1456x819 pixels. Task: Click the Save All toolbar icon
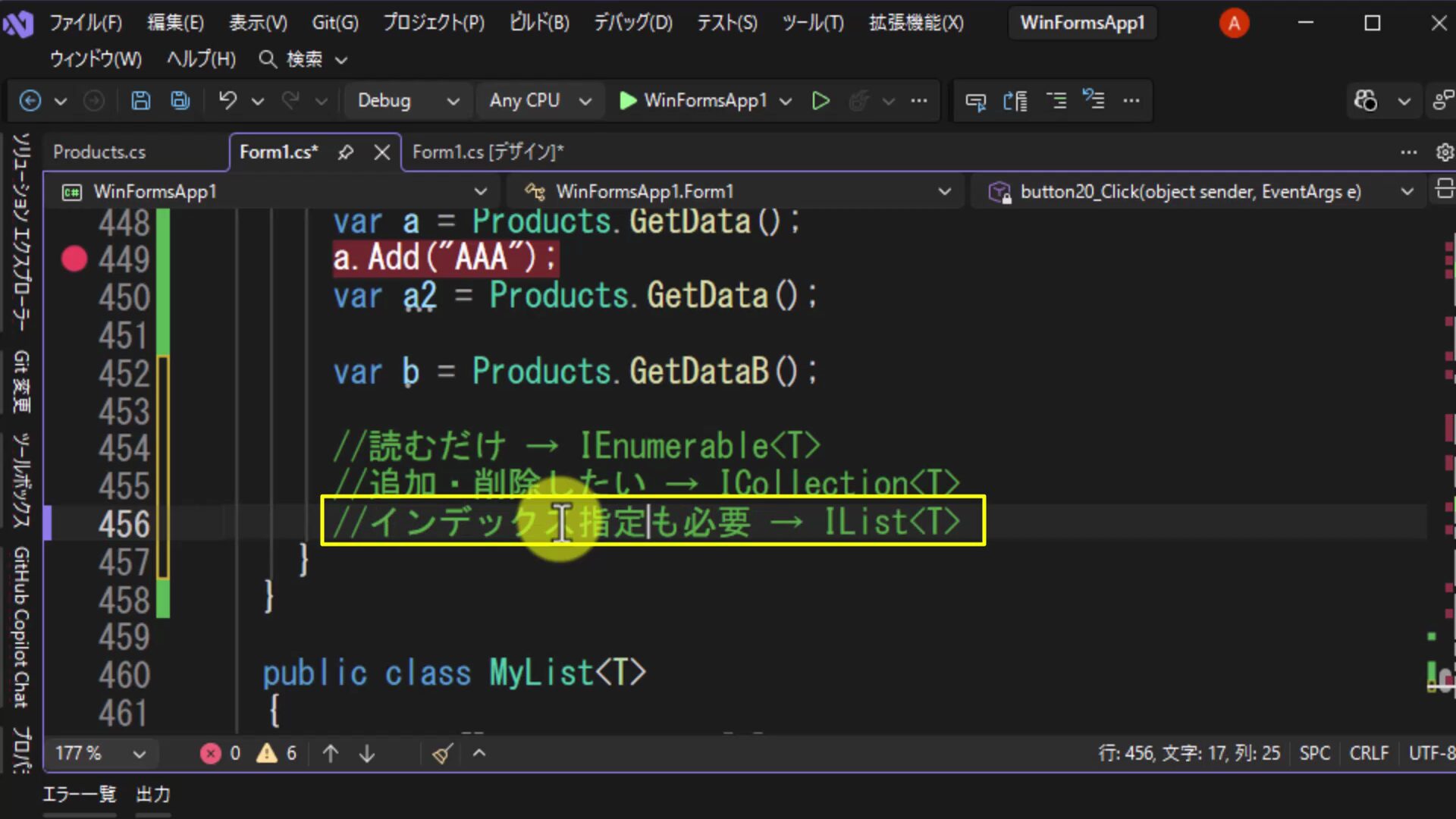coord(180,100)
